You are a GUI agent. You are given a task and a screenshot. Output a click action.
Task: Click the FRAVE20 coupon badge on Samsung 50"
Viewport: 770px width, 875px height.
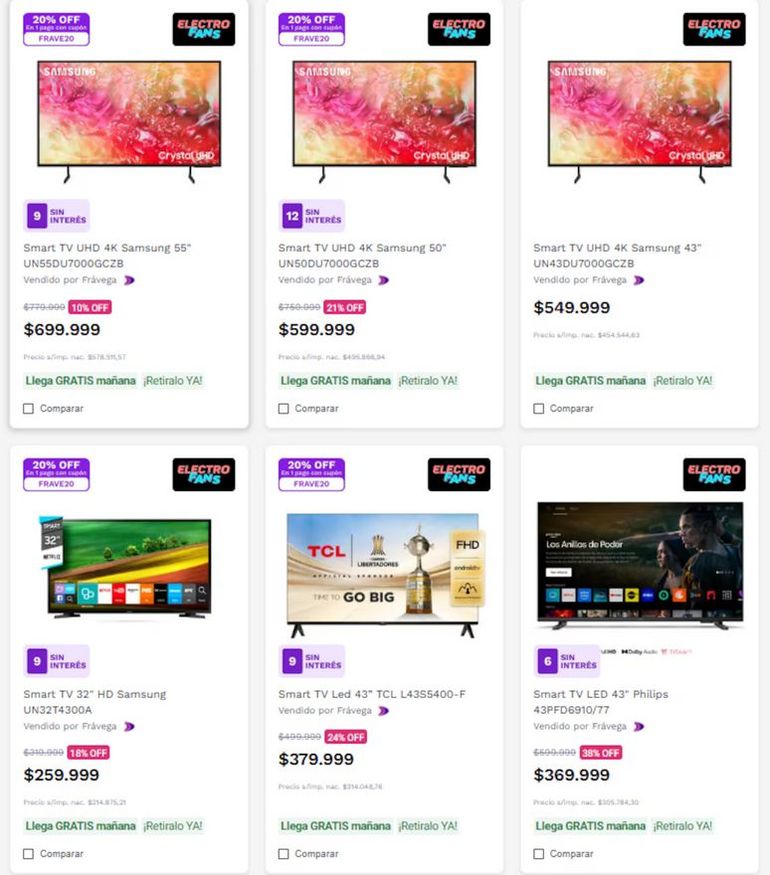[x=311, y=29]
